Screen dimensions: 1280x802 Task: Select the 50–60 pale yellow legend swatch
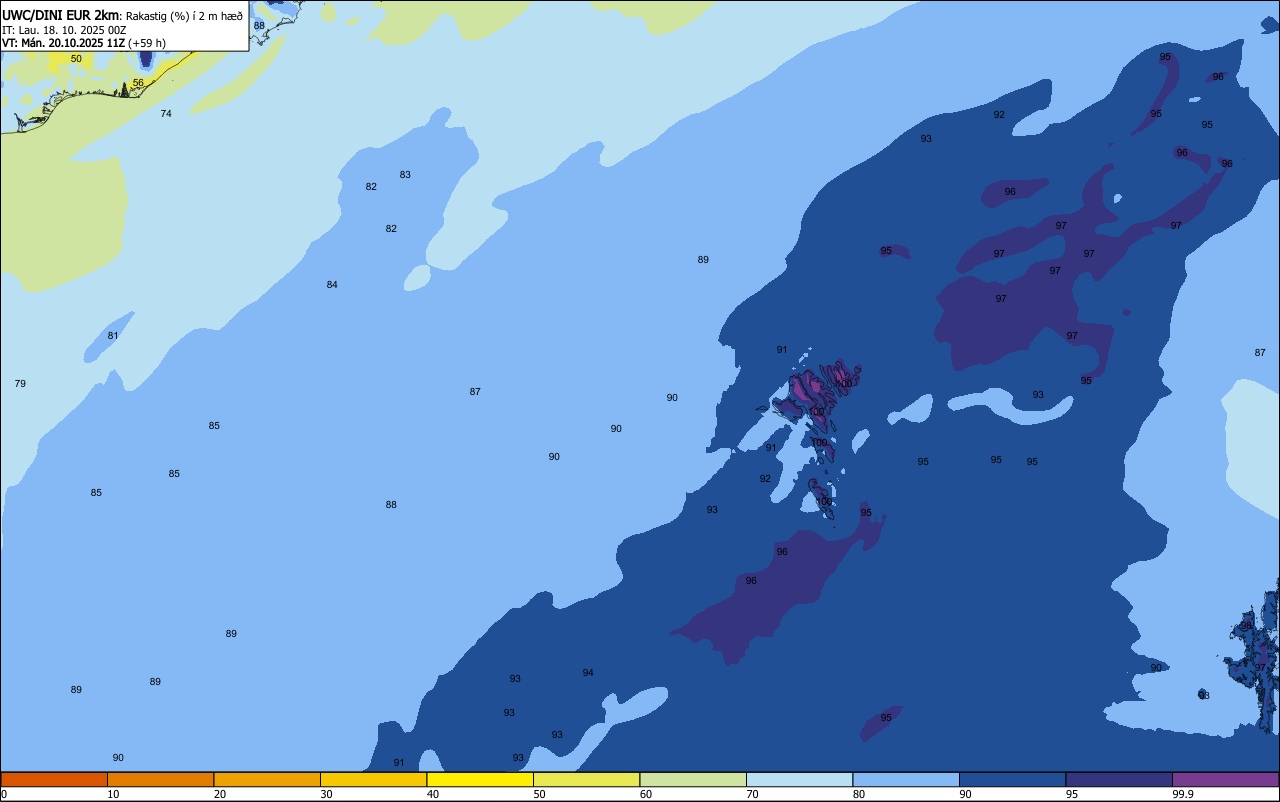[x=586, y=779]
